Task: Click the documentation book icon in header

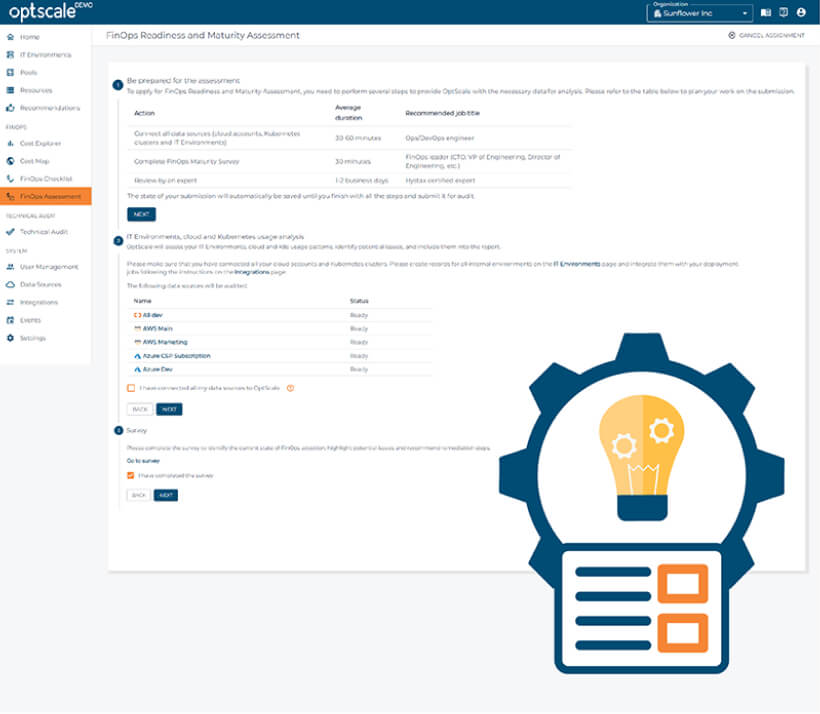Action: coord(766,13)
